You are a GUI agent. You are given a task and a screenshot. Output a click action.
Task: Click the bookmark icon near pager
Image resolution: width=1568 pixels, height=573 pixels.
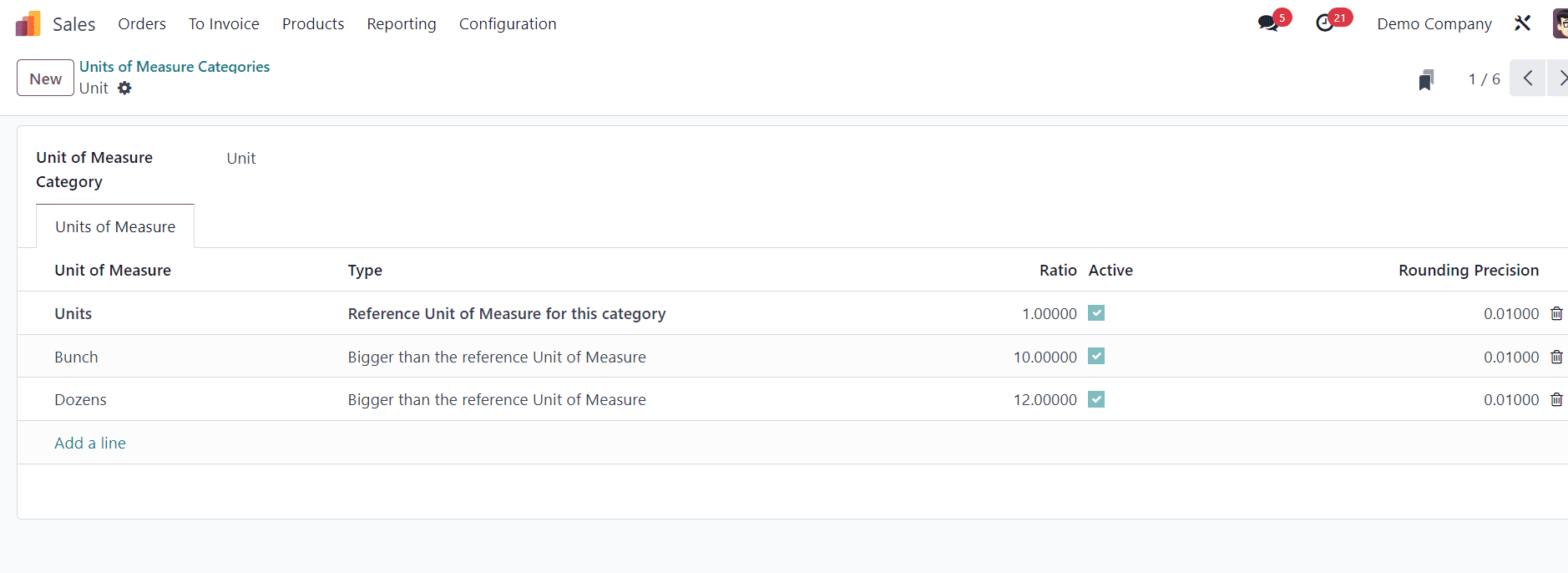pyautogui.click(x=1426, y=79)
